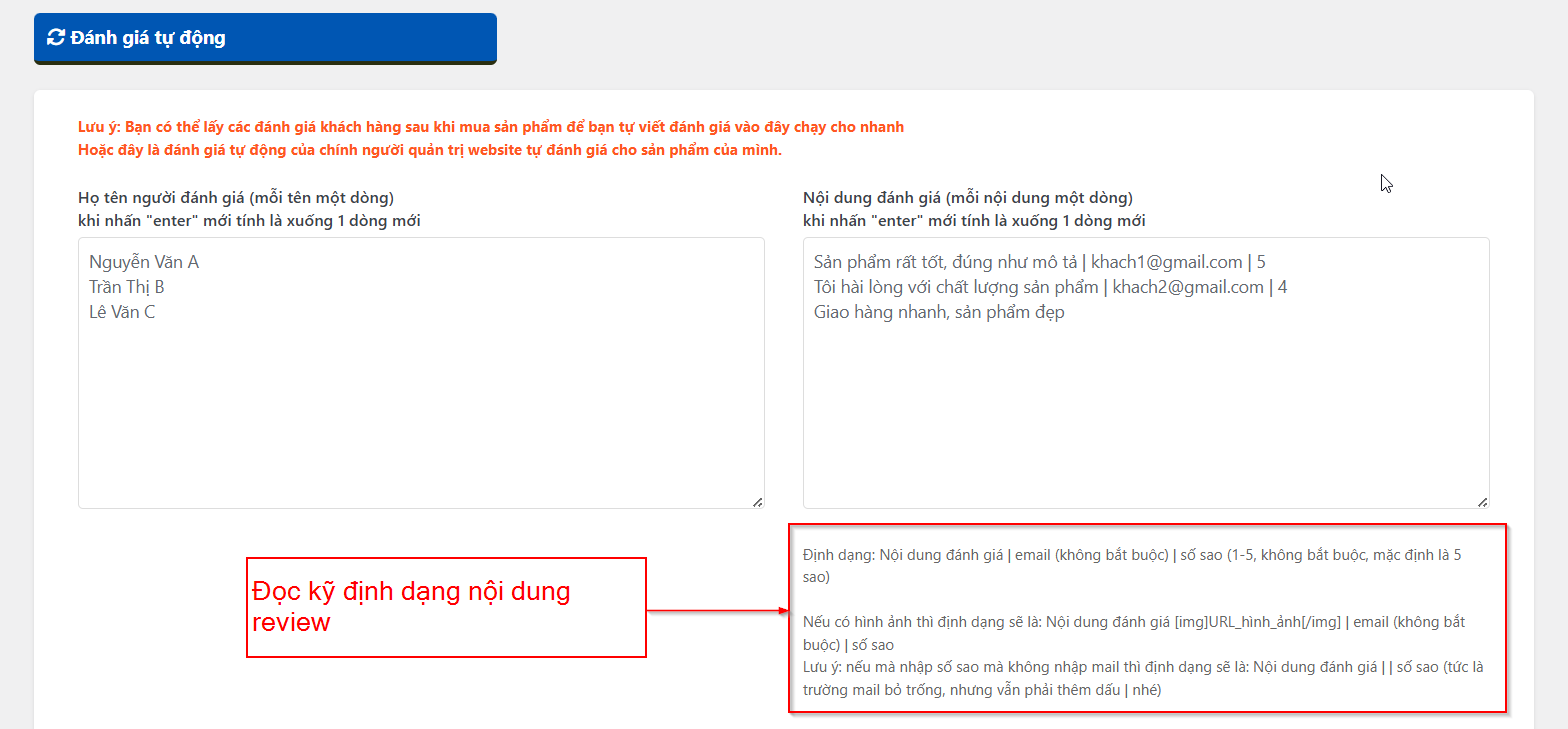The image size is (1568, 729).
Task: Click the Giao hàng nhanh sample line
Action: tap(939, 312)
